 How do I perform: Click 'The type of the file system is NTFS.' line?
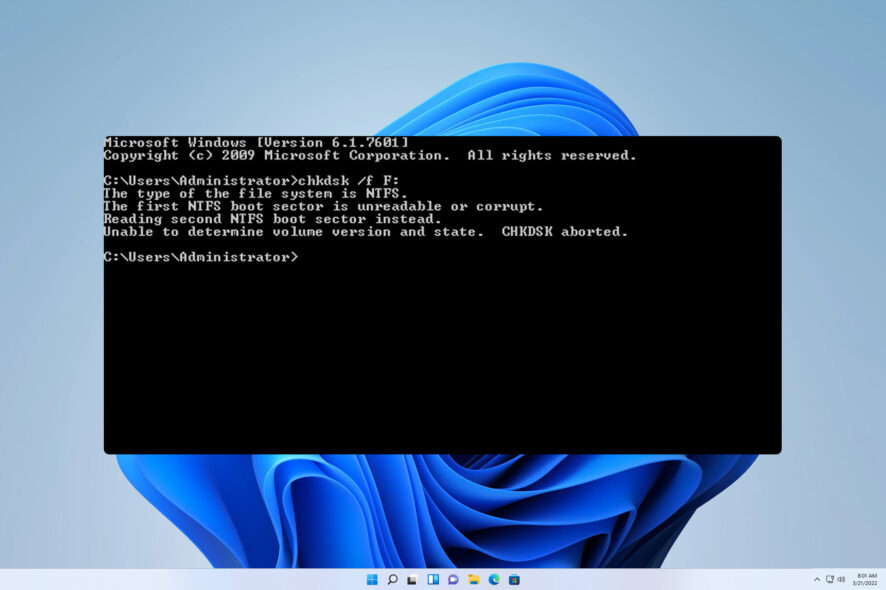pos(255,193)
